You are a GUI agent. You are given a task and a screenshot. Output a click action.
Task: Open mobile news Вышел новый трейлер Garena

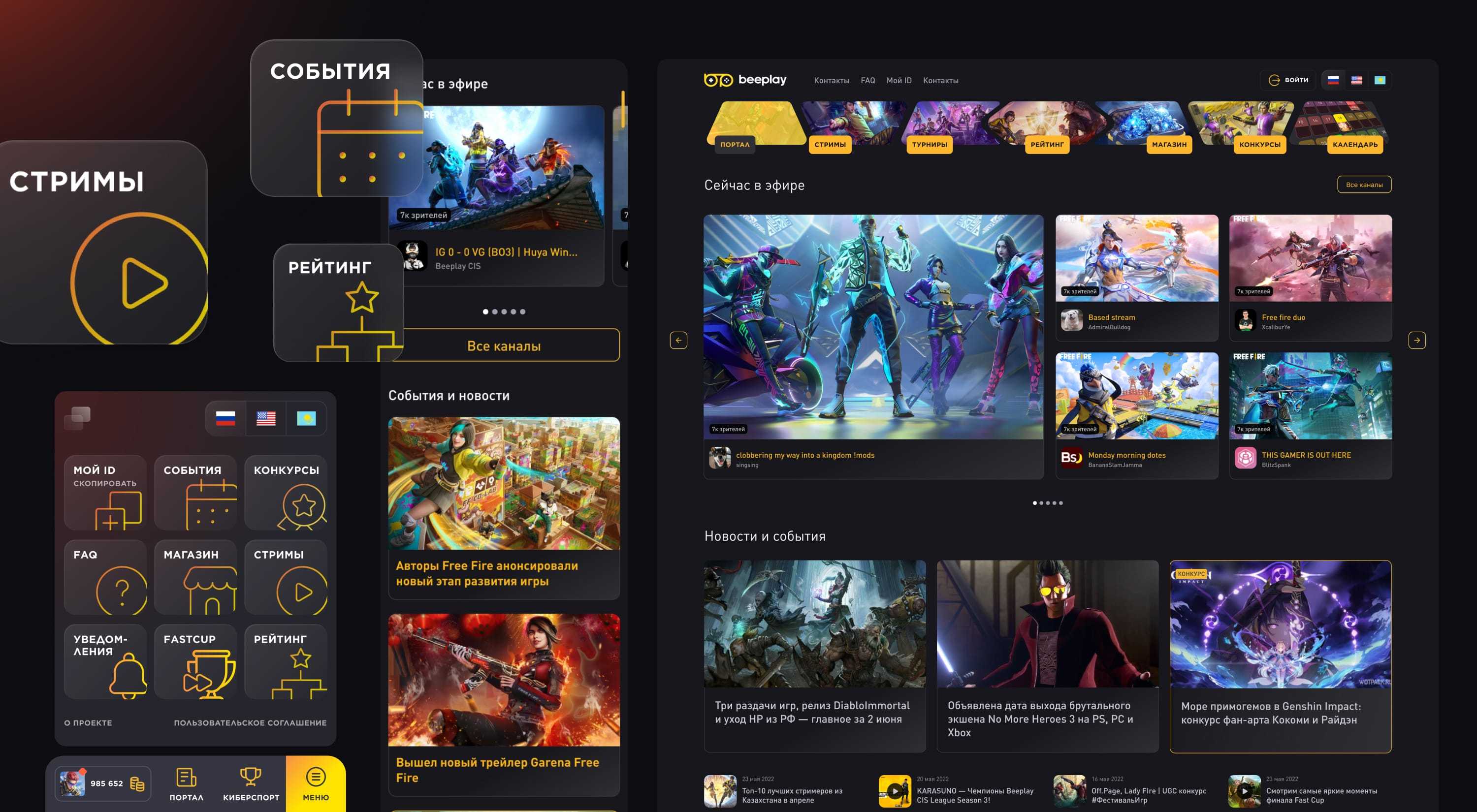coord(504,705)
